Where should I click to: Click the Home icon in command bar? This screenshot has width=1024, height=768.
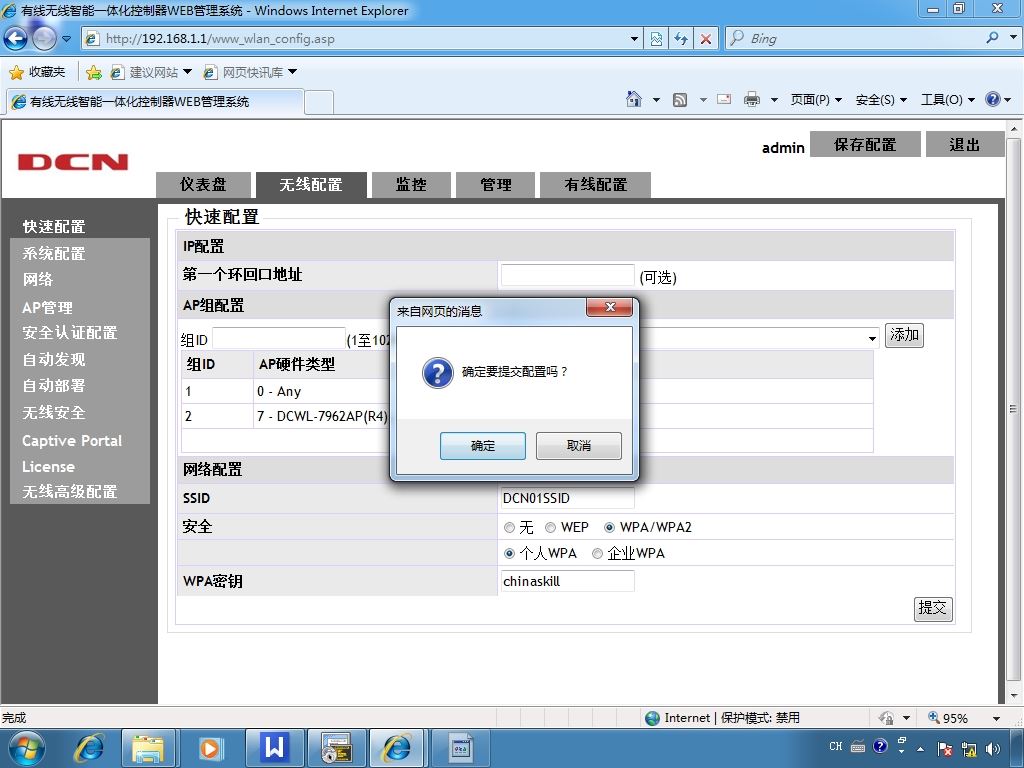tap(634, 99)
